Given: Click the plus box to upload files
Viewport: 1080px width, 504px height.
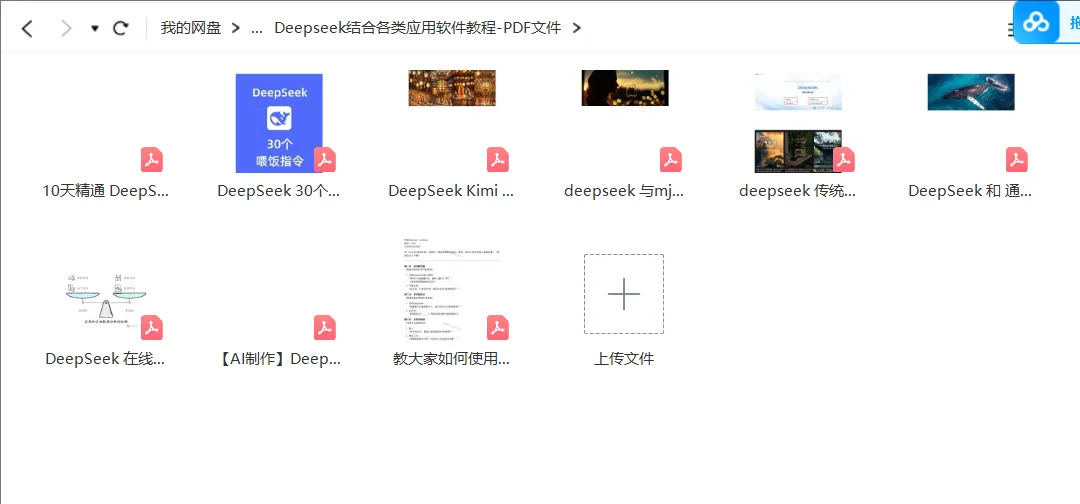Looking at the screenshot, I should (x=624, y=294).
